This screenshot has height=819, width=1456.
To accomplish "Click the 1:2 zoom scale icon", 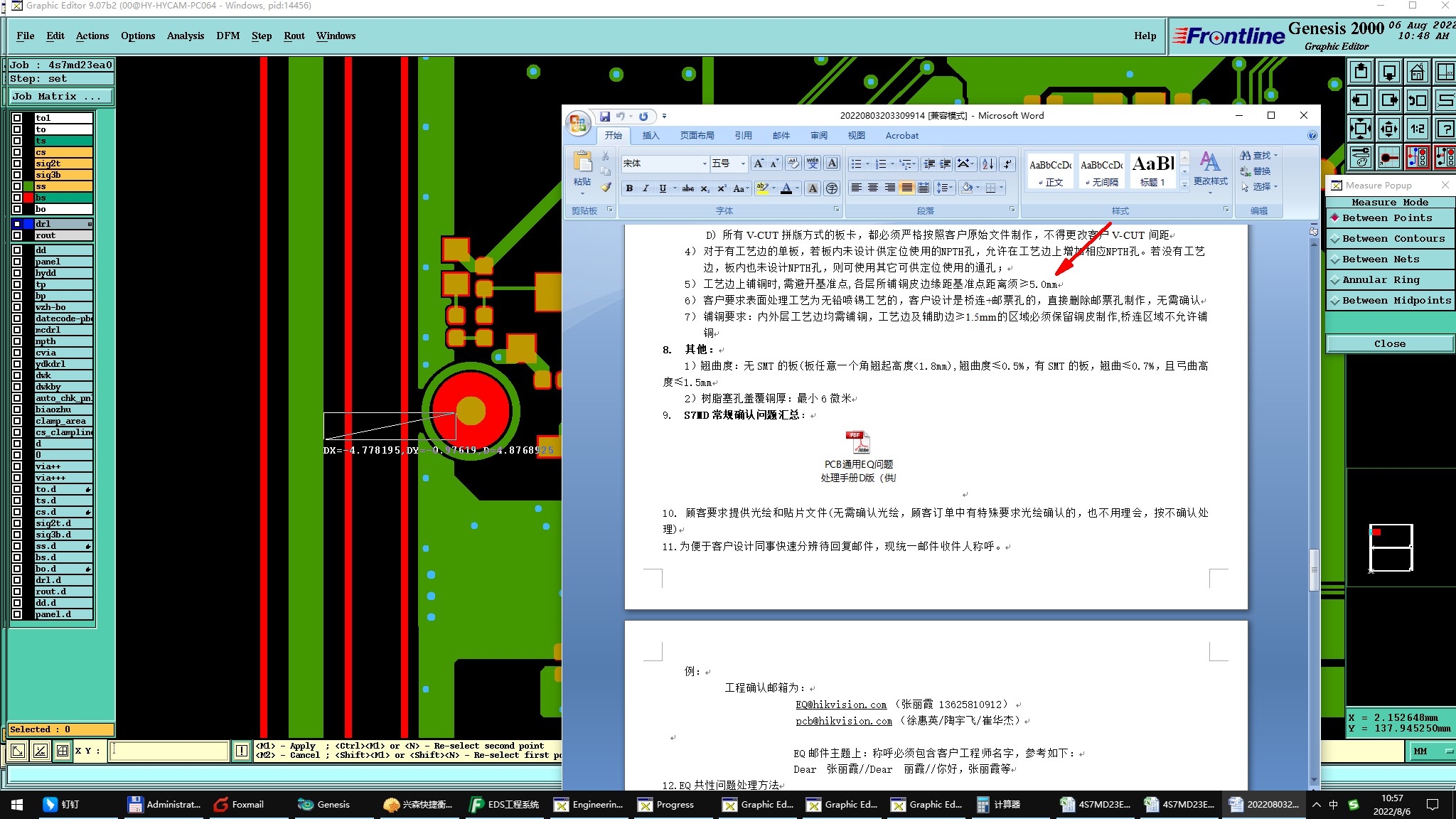I will [x=1417, y=129].
